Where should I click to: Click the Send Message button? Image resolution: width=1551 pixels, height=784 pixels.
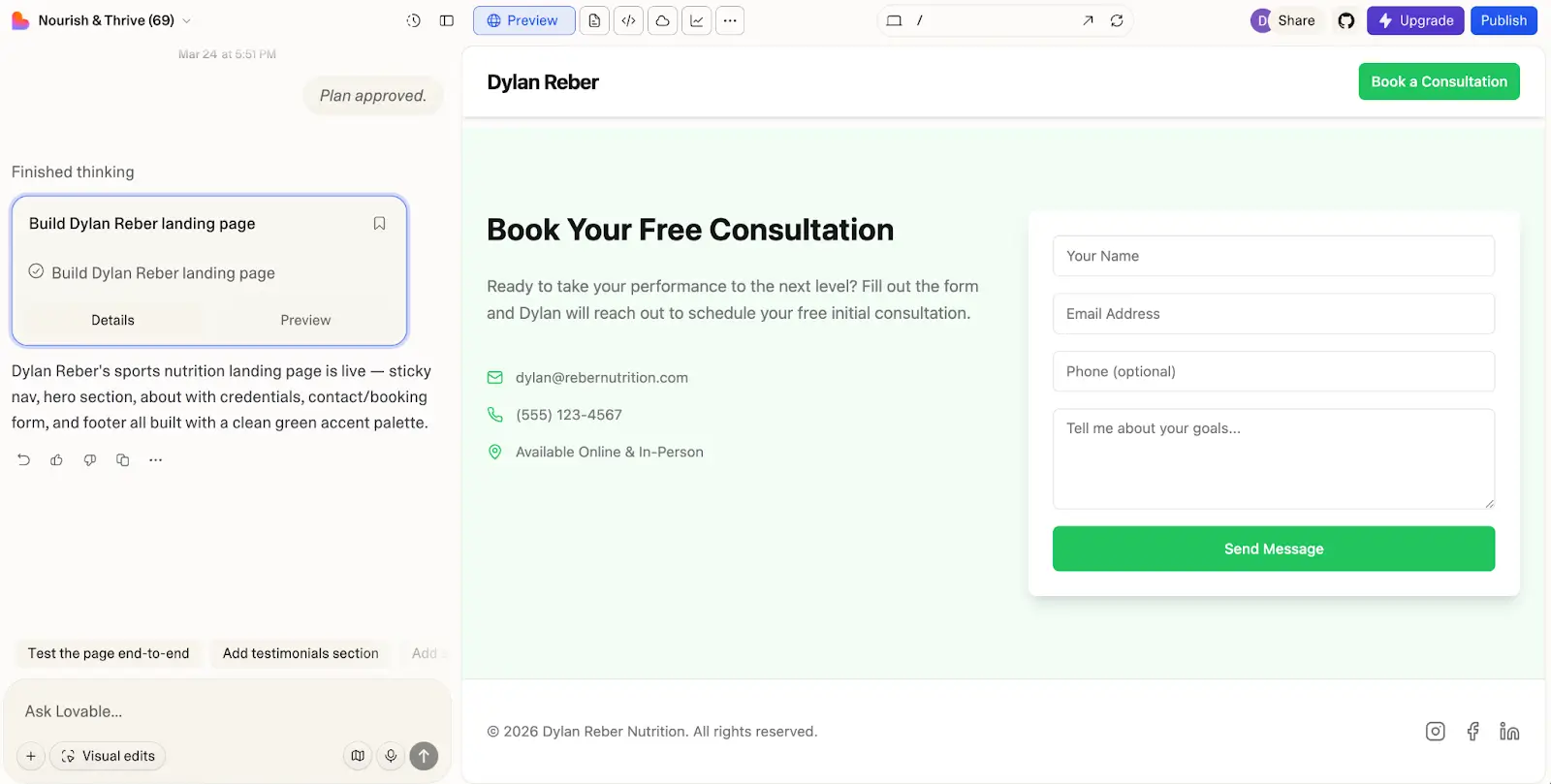pos(1274,549)
